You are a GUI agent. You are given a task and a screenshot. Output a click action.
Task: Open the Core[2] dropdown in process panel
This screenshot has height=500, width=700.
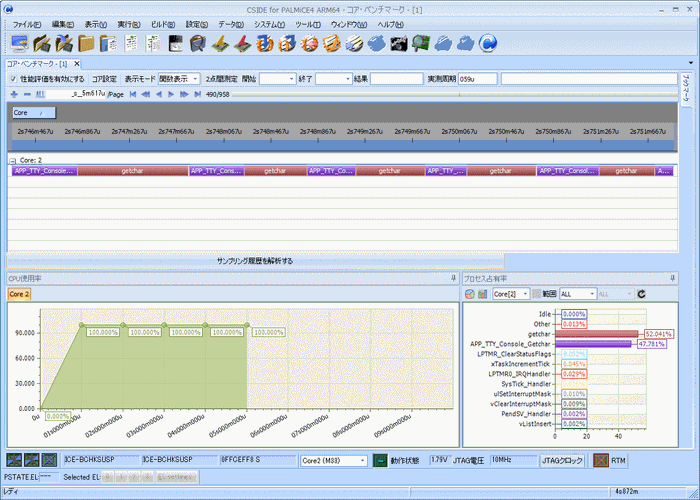click(511, 294)
